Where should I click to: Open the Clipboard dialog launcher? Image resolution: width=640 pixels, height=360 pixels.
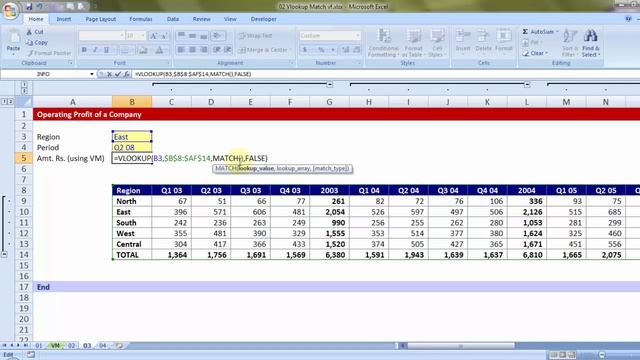pyautogui.click(x=70, y=63)
